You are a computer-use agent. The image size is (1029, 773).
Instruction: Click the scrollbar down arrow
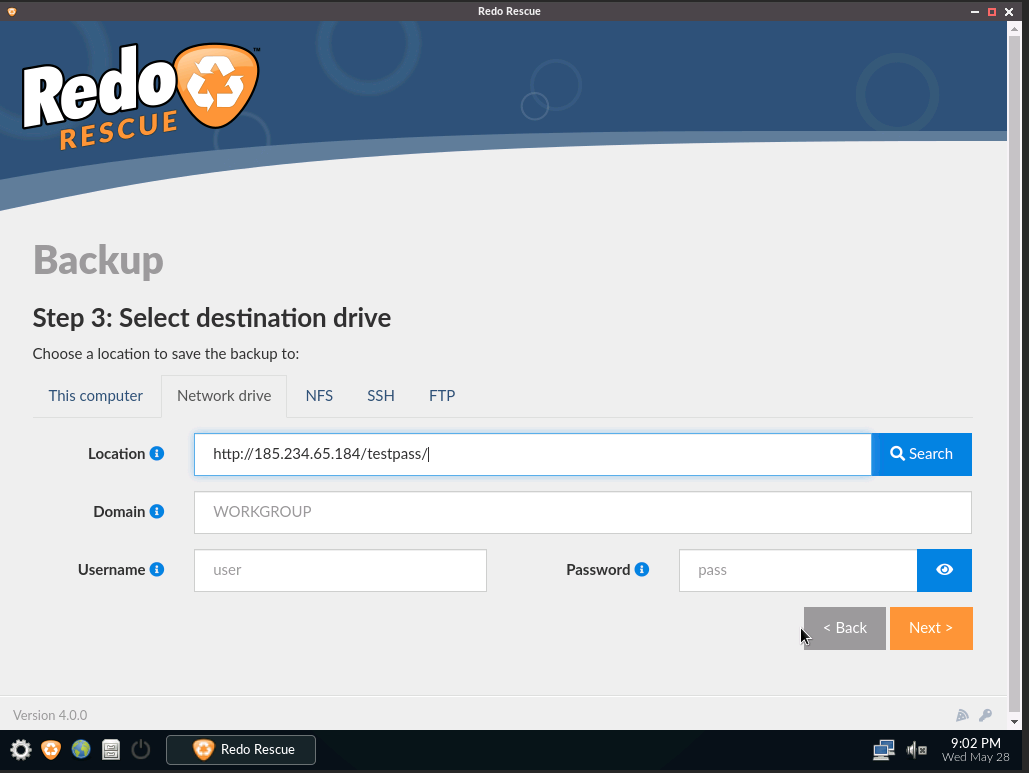pos(1015,722)
